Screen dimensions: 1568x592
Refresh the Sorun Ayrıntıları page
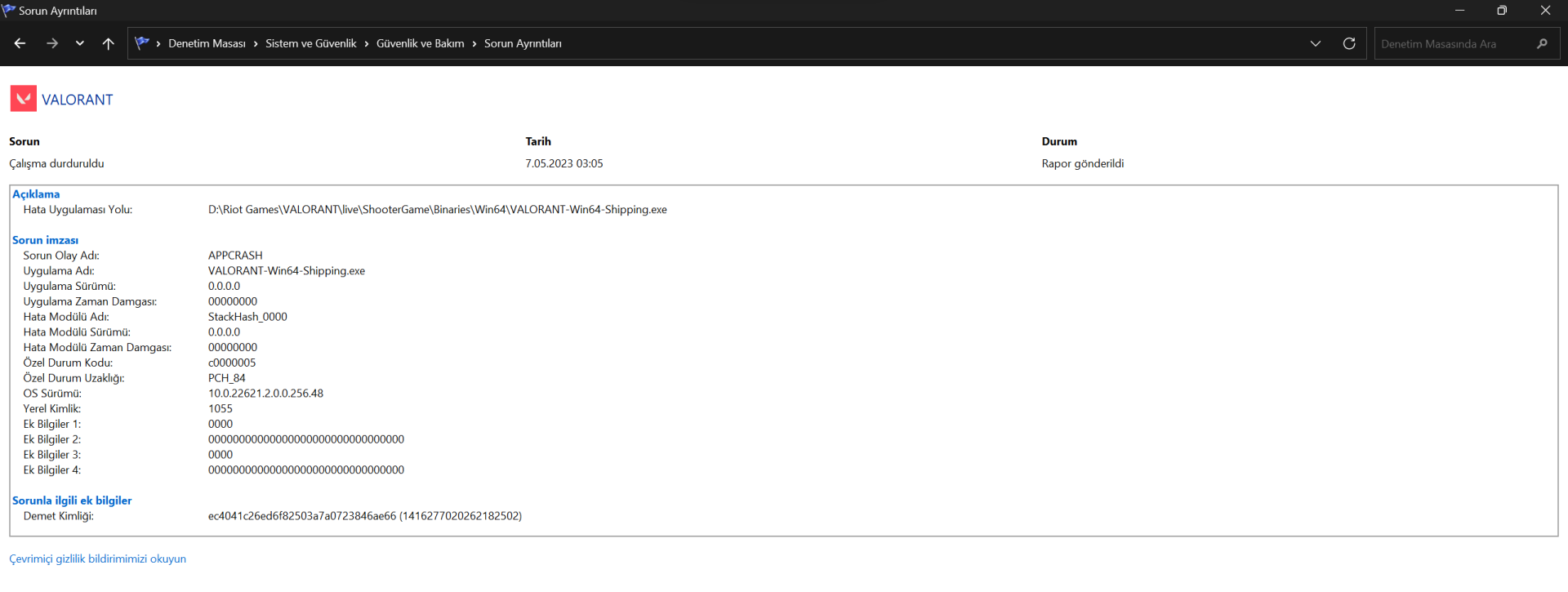point(1349,43)
